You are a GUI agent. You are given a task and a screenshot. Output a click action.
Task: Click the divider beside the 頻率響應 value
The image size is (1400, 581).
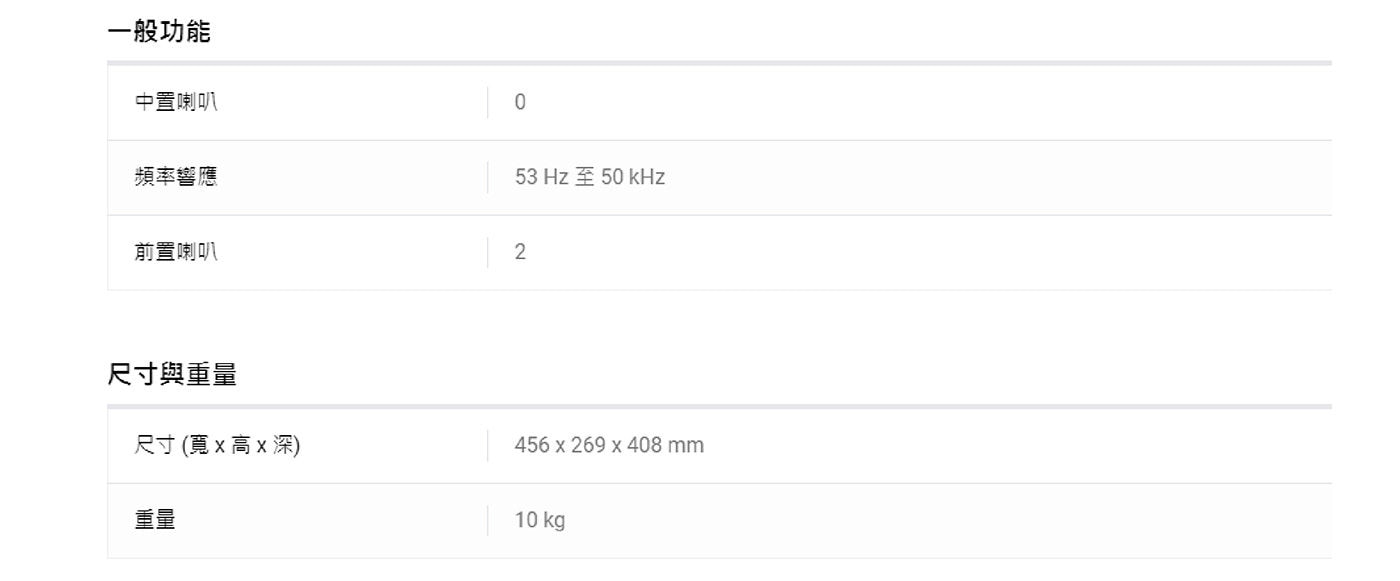click(488, 177)
